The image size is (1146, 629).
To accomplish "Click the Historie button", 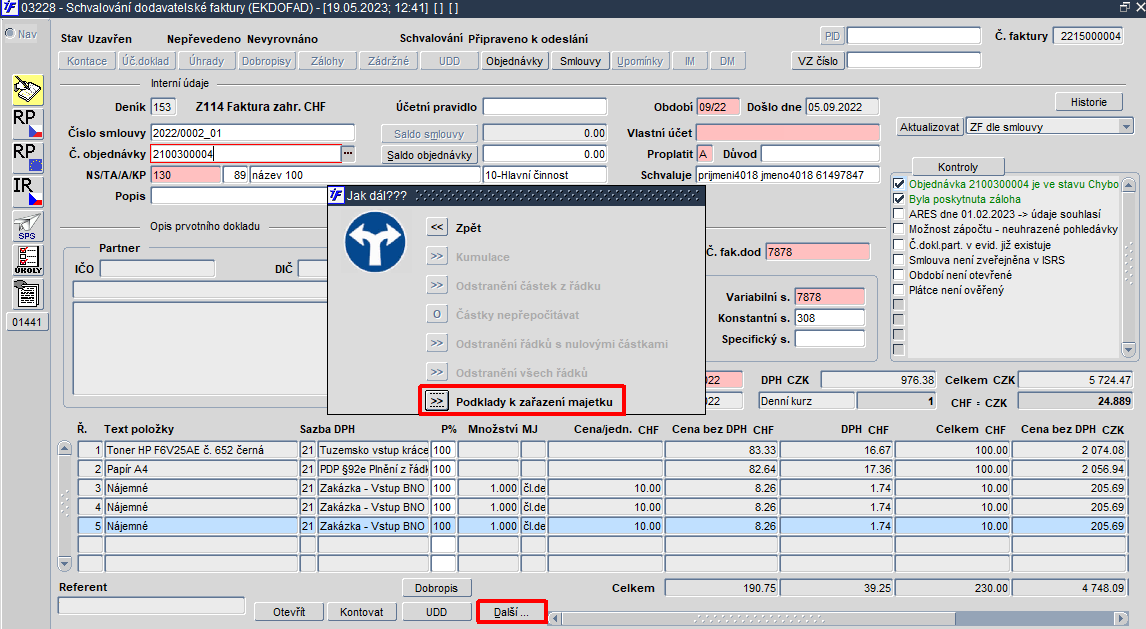I will (x=1088, y=102).
